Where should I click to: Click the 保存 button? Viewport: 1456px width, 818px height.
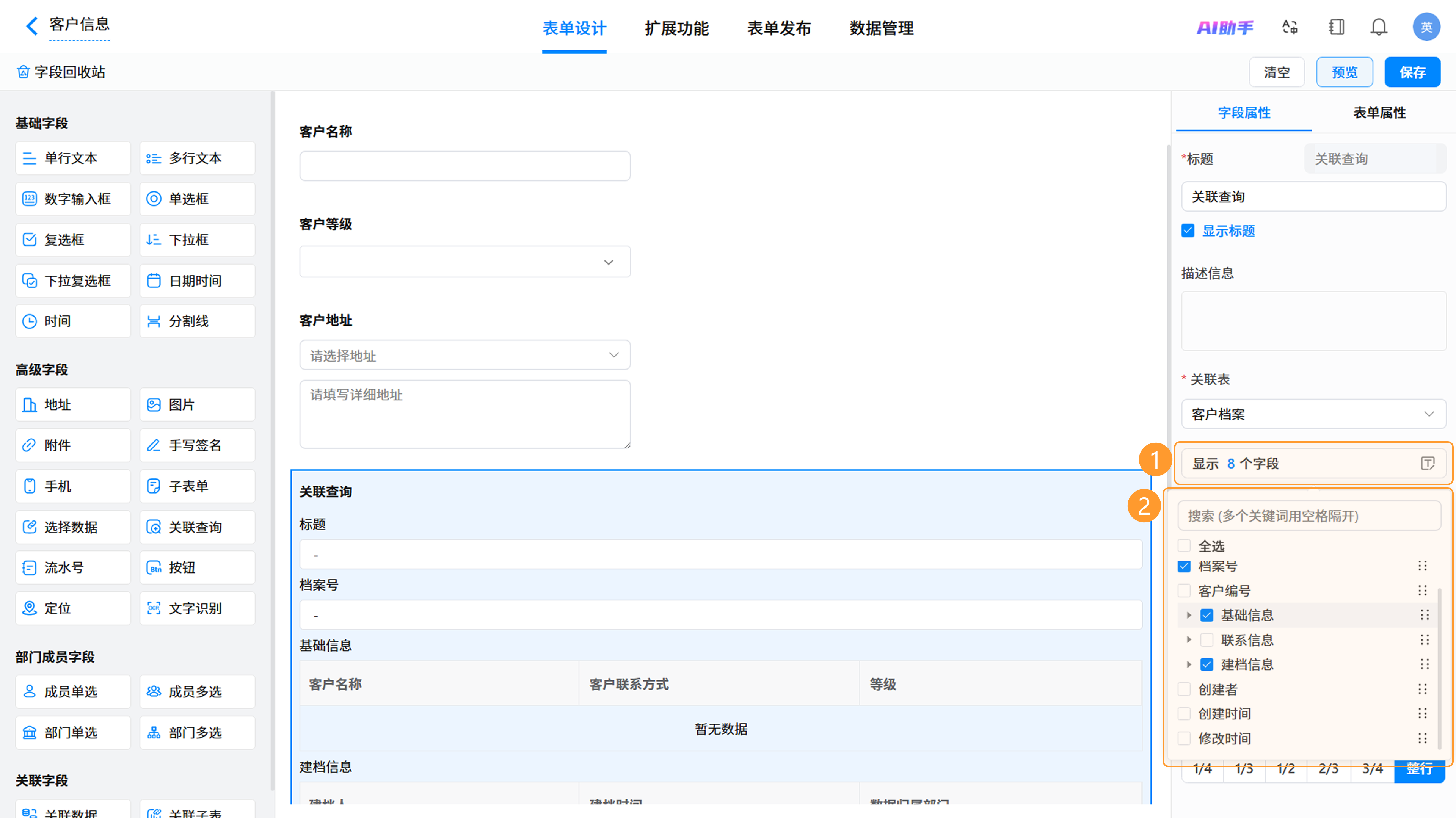(x=1412, y=72)
